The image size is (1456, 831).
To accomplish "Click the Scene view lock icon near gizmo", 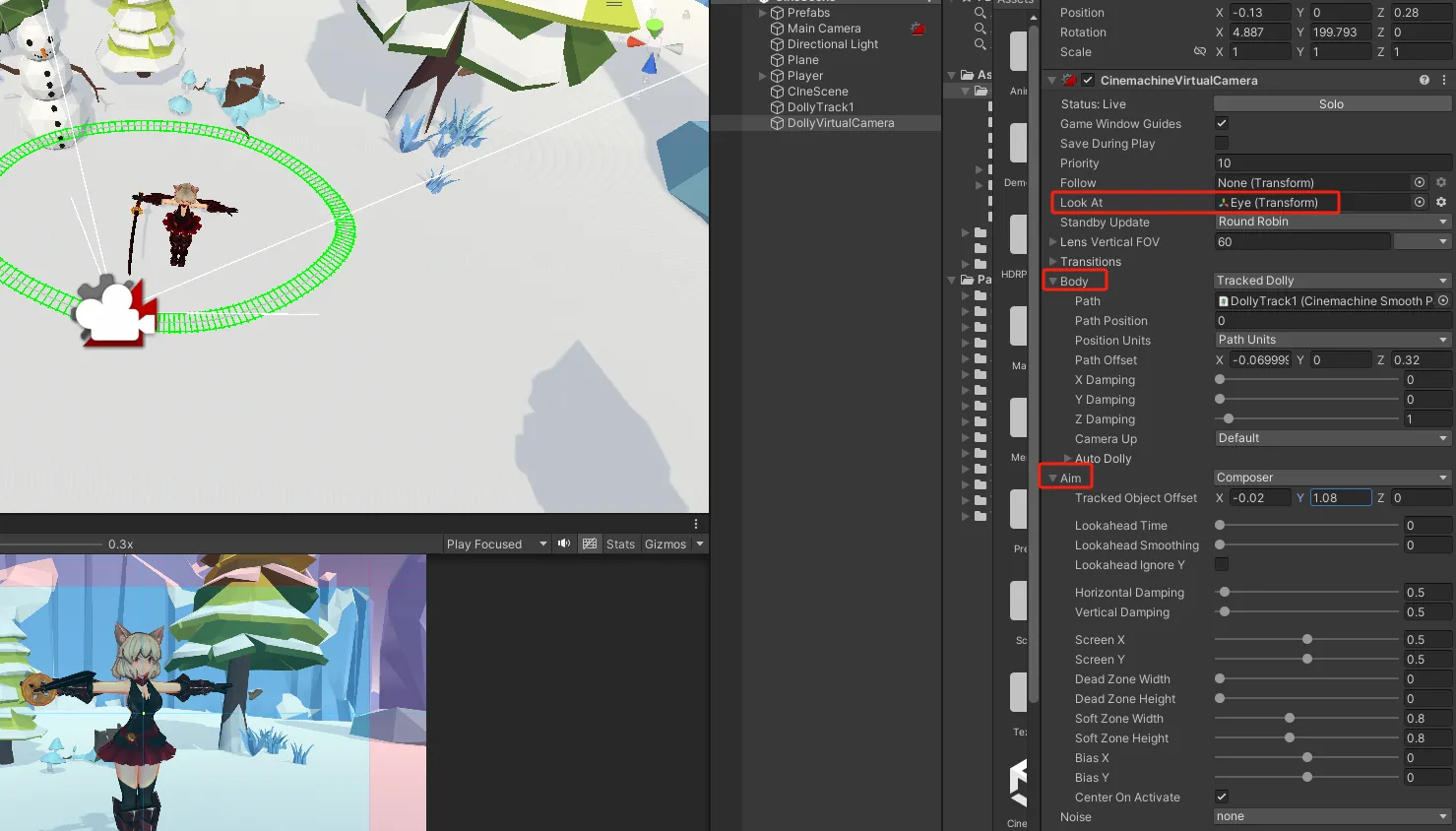I will click(x=687, y=14).
